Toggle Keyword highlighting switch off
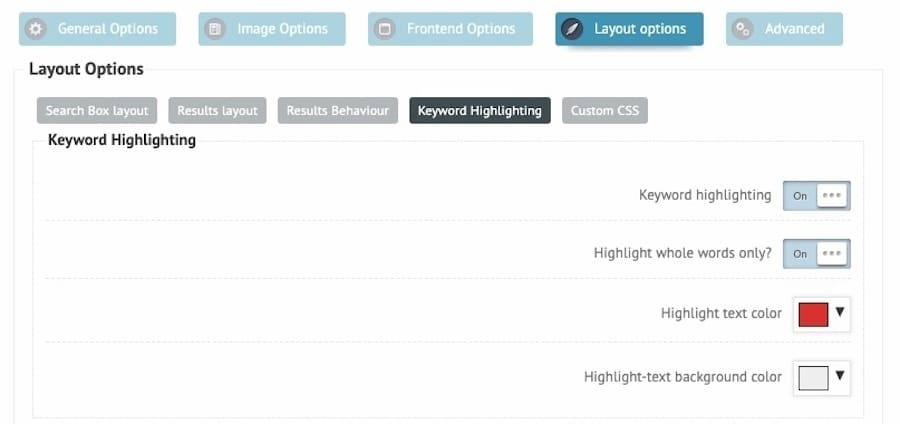Viewport: 900px width, 424px height. [x=816, y=196]
